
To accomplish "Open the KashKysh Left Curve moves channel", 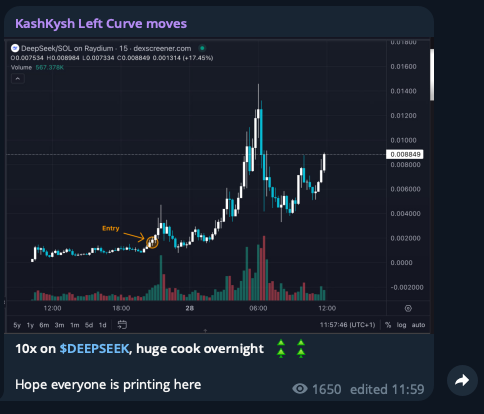I will [x=101, y=24].
